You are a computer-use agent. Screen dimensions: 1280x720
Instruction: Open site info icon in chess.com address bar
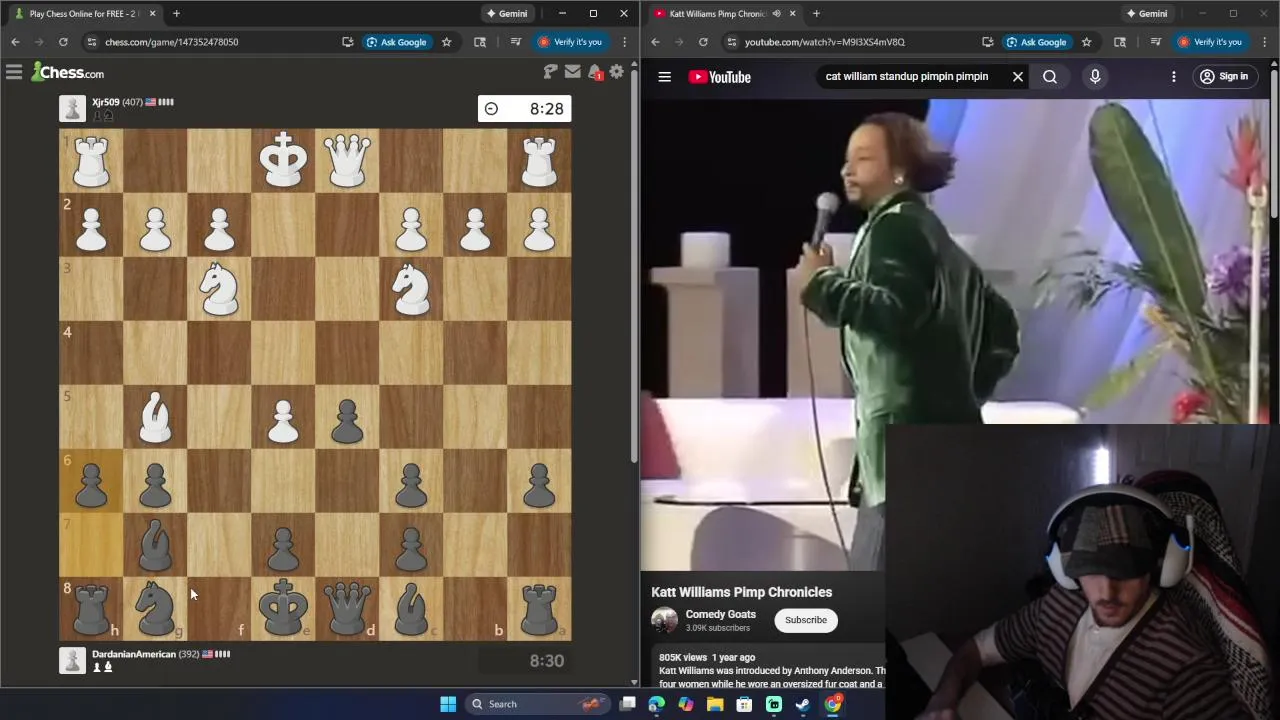click(91, 42)
